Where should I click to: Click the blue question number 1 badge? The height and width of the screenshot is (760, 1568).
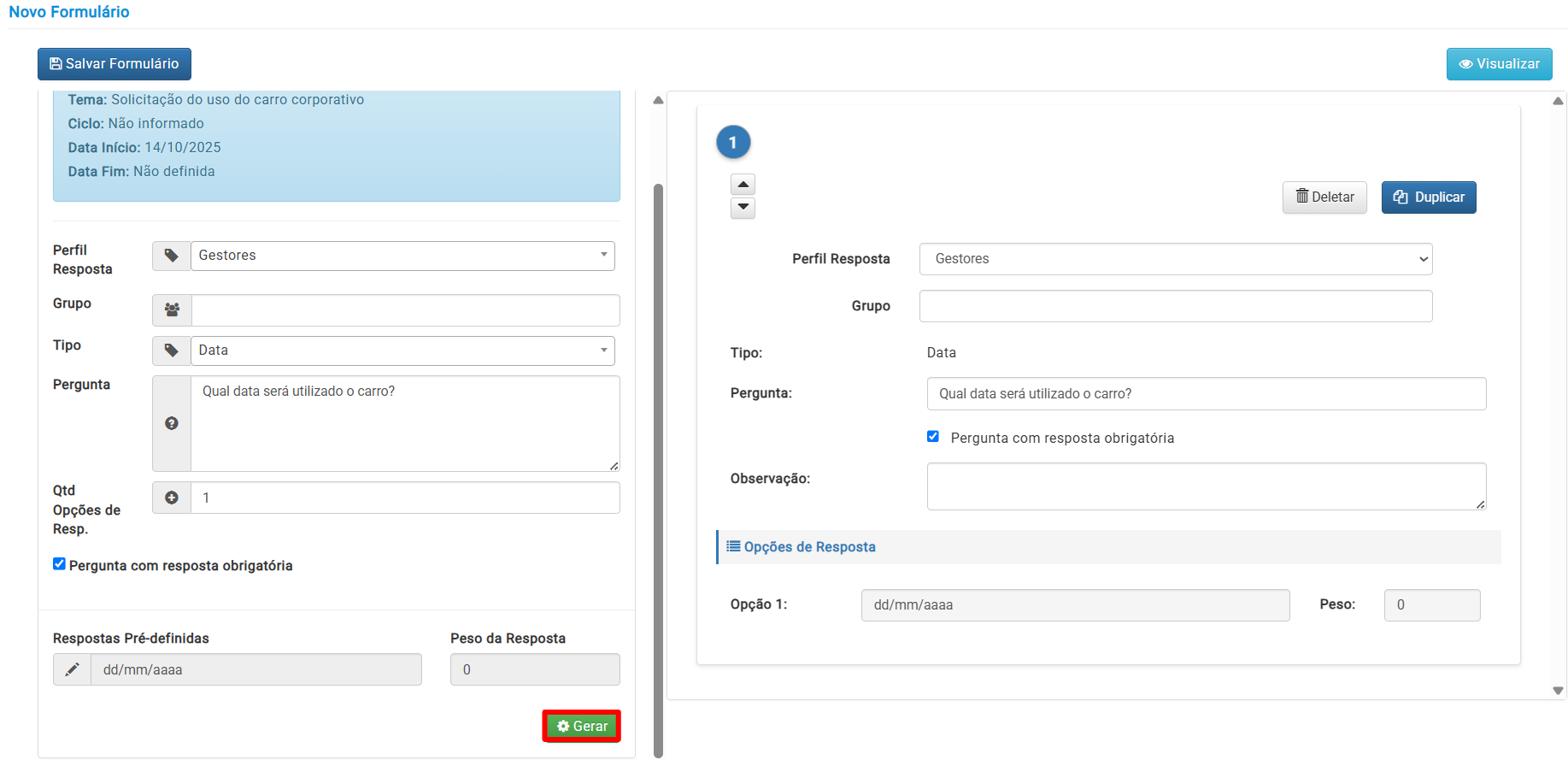[733, 143]
